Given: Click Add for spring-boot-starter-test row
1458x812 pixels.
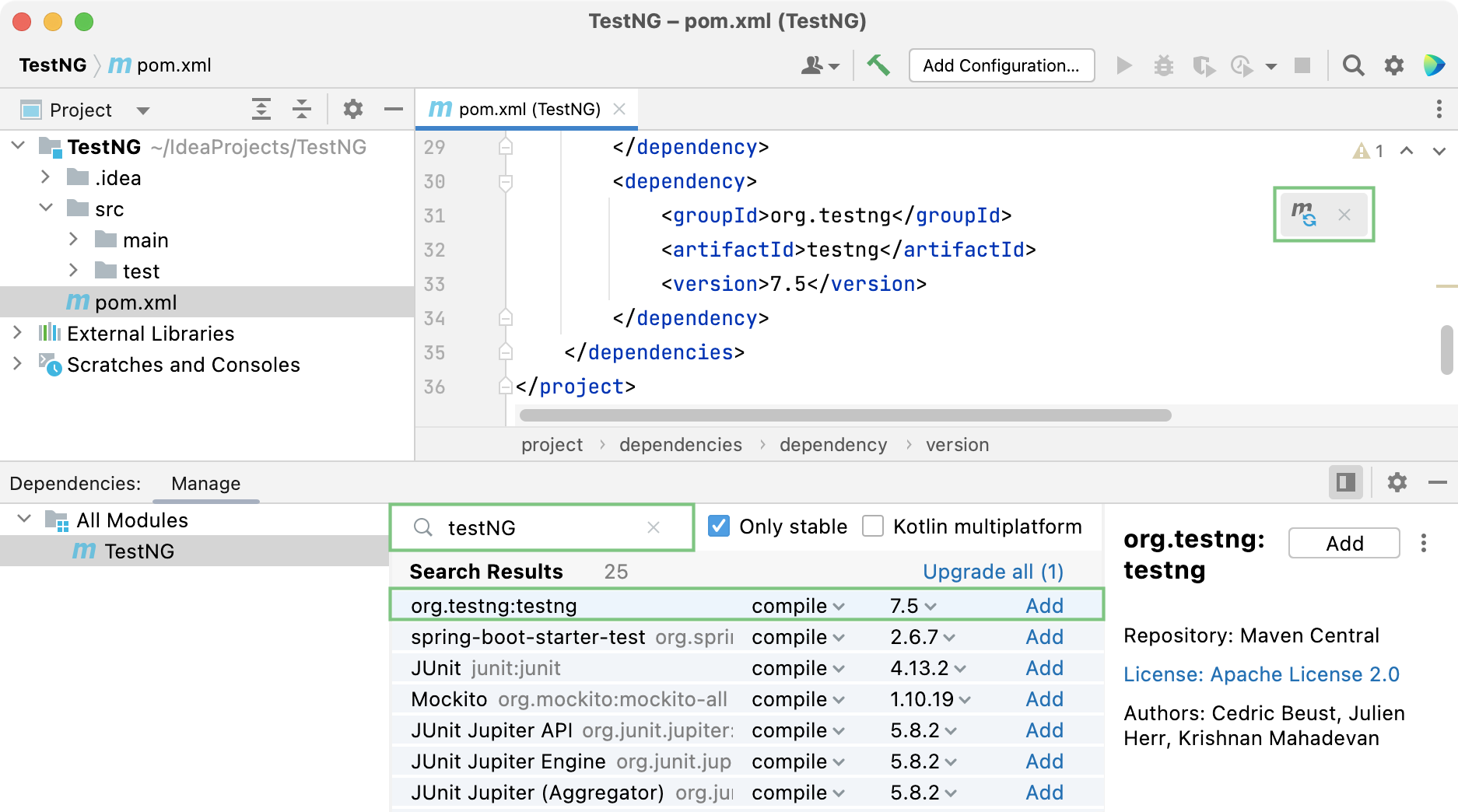Looking at the screenshot, I should tap(1044, 637).
